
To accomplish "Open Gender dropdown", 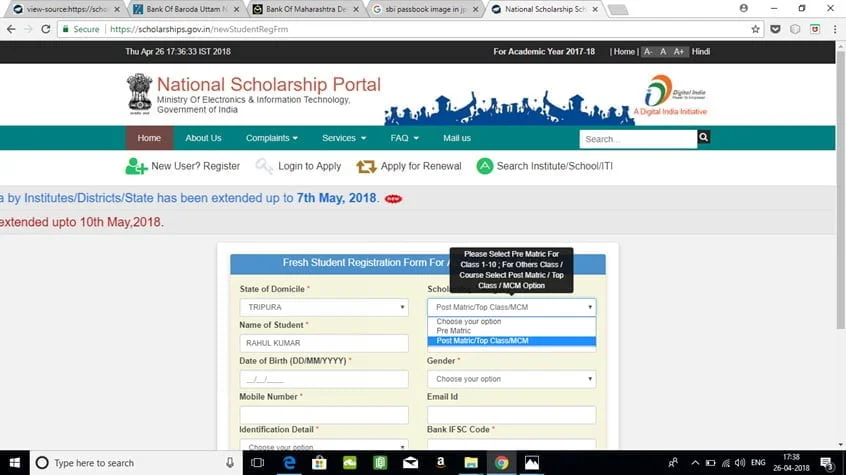I will [511, 379].
